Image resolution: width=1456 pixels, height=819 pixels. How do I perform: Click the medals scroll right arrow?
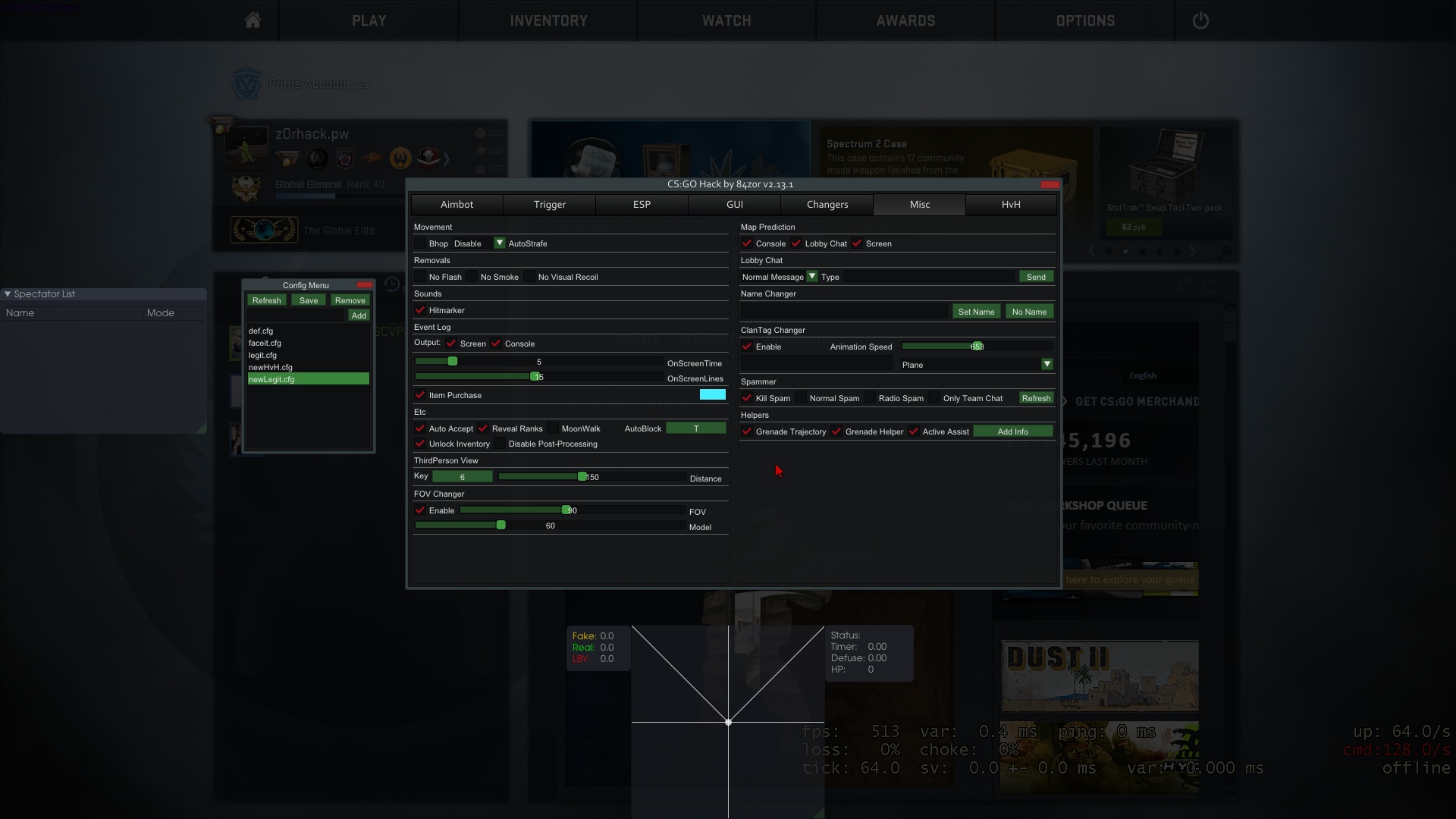click(447, 158)
